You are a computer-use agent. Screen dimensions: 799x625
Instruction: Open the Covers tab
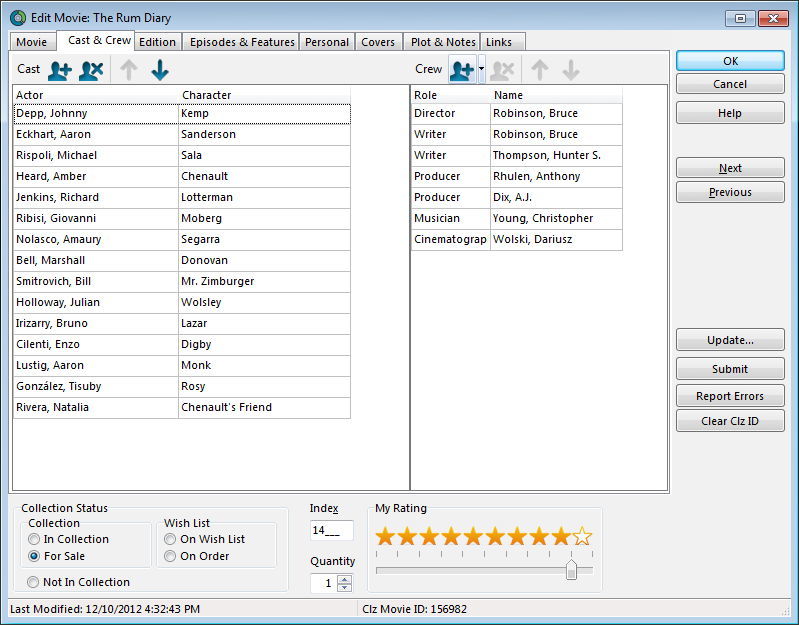pos(378,42)
